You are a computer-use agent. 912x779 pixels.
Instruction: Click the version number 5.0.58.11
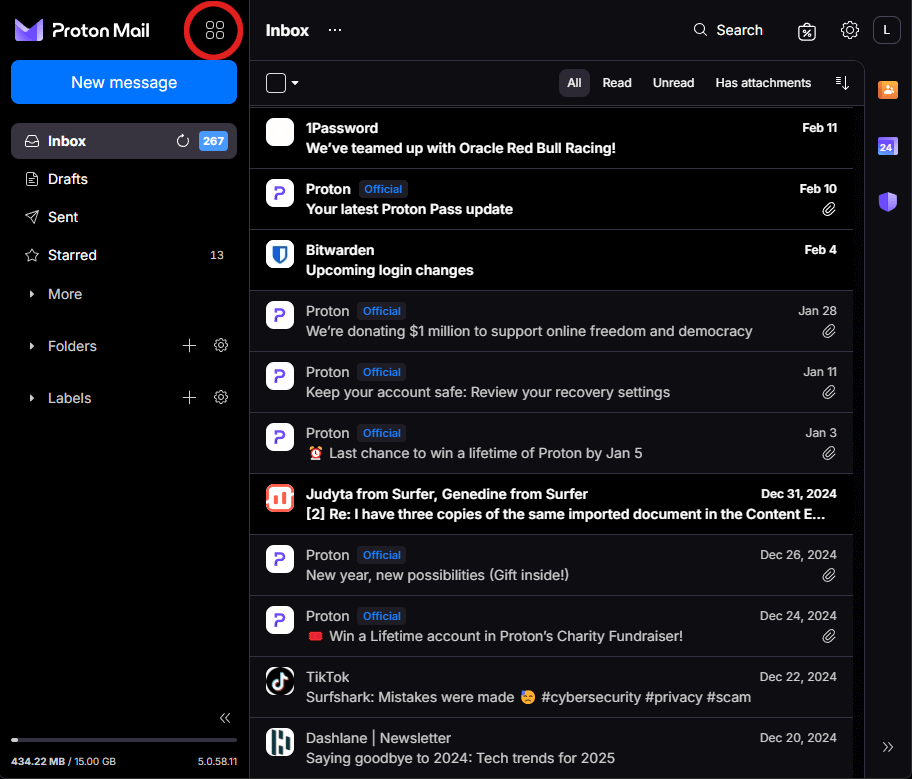pos(217,761)
